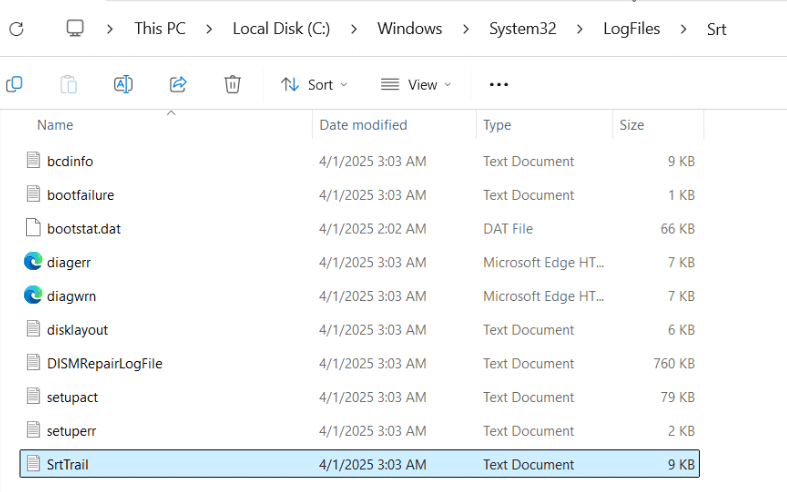Click the 760 KB size cell
Image resolution: width=787 pixels, height=492 pixels.
pos(674,363)
